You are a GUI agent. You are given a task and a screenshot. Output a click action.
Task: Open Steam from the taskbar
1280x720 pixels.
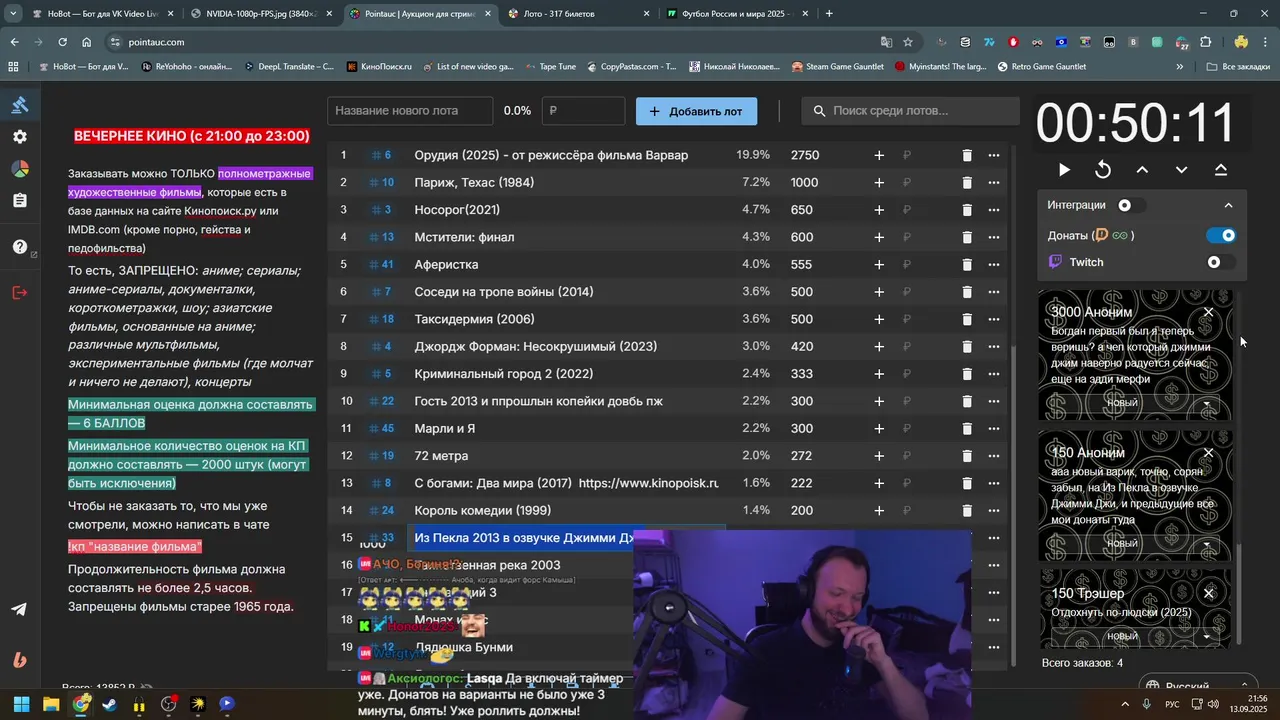tap(109, 704)
